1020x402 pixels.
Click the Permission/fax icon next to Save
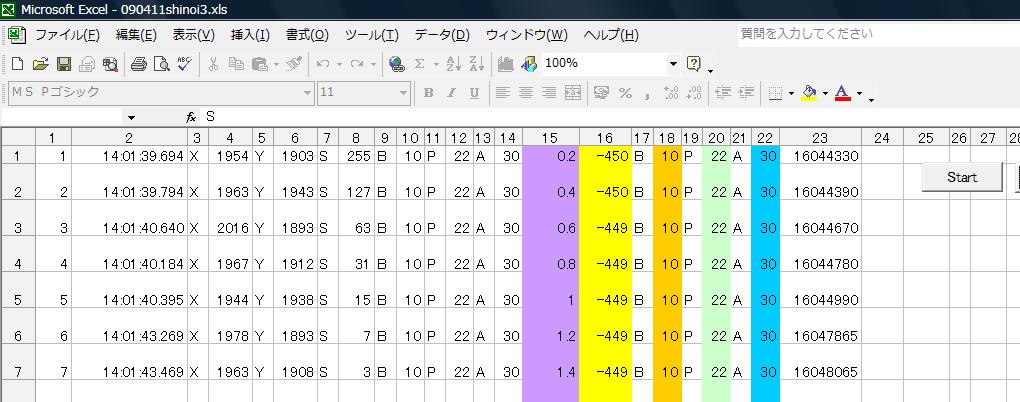click(87, 64)
